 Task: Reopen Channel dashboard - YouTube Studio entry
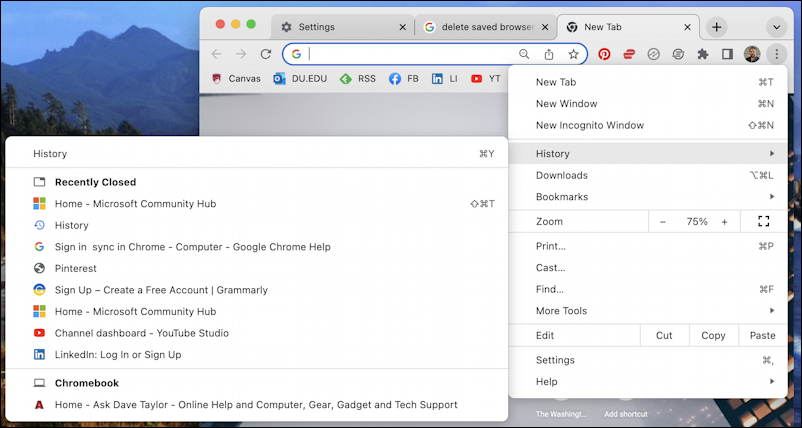(257, 333)
